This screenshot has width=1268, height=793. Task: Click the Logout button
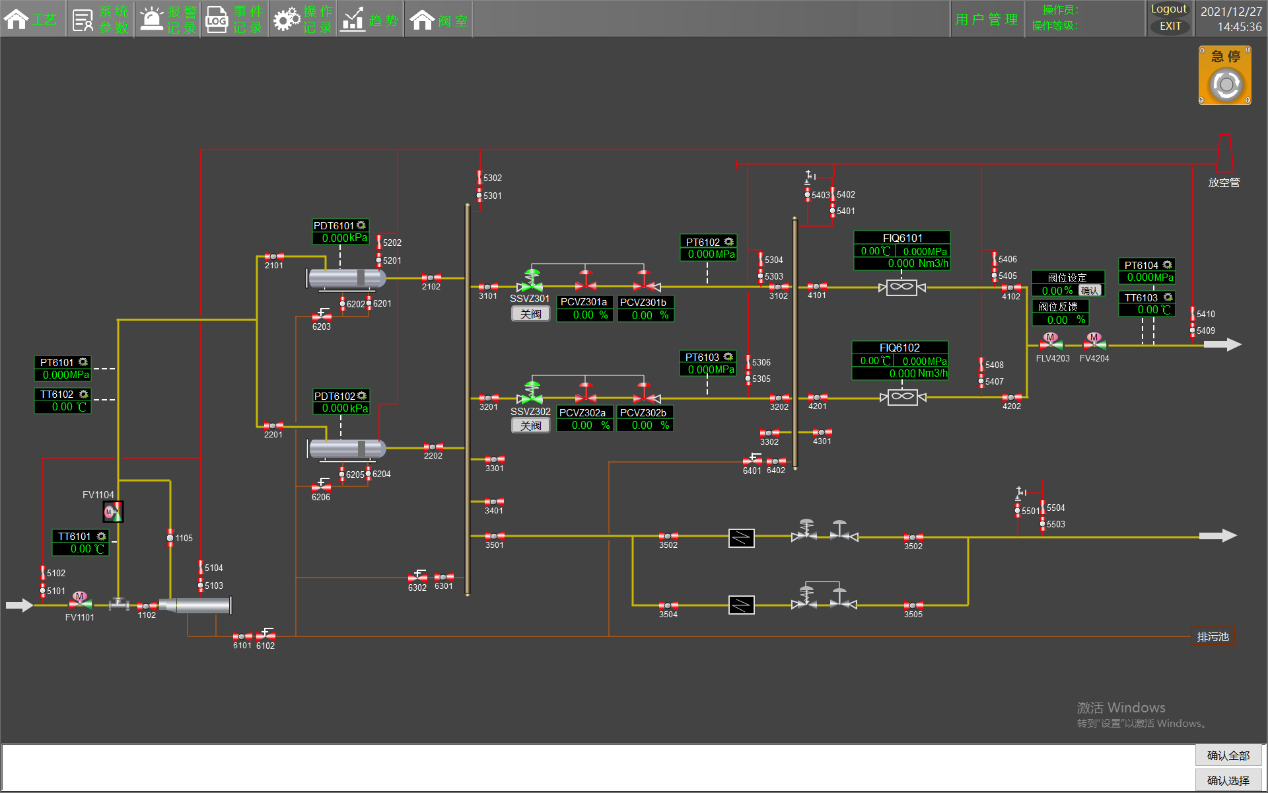1169,9
